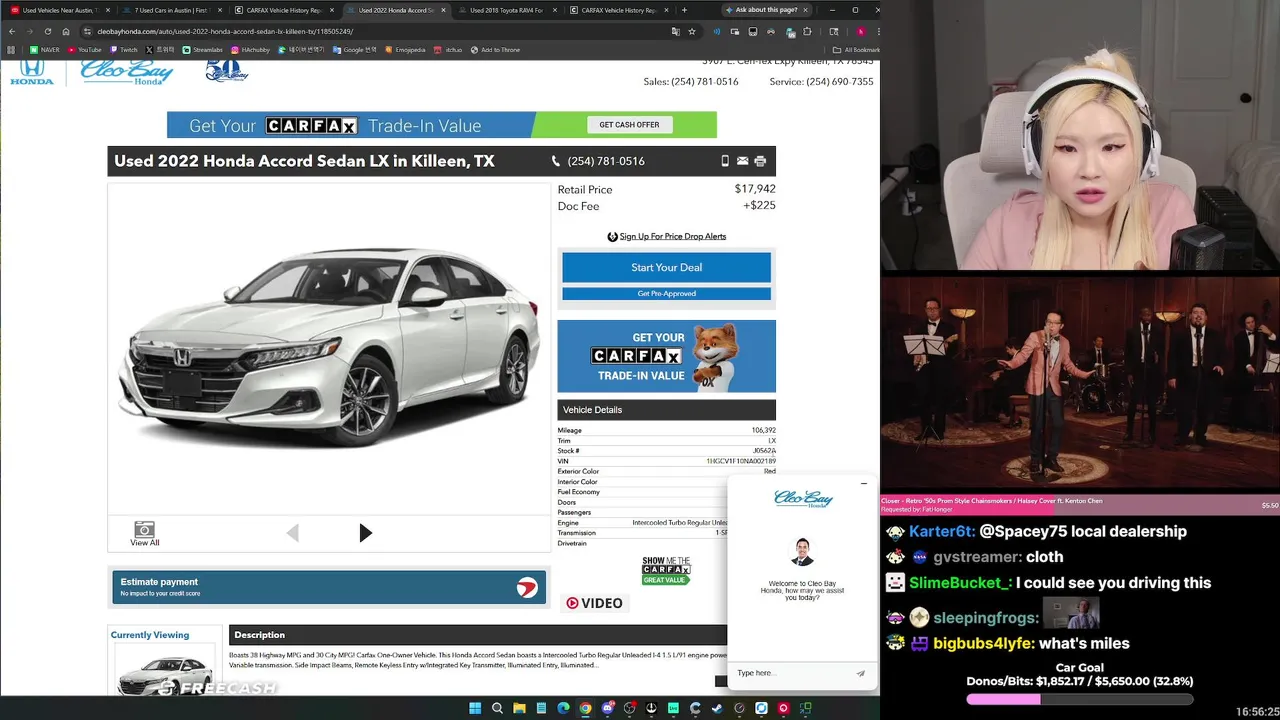1280x720 pixels.
Task: Open Discord from the taskbar
Action: point(607,708)
